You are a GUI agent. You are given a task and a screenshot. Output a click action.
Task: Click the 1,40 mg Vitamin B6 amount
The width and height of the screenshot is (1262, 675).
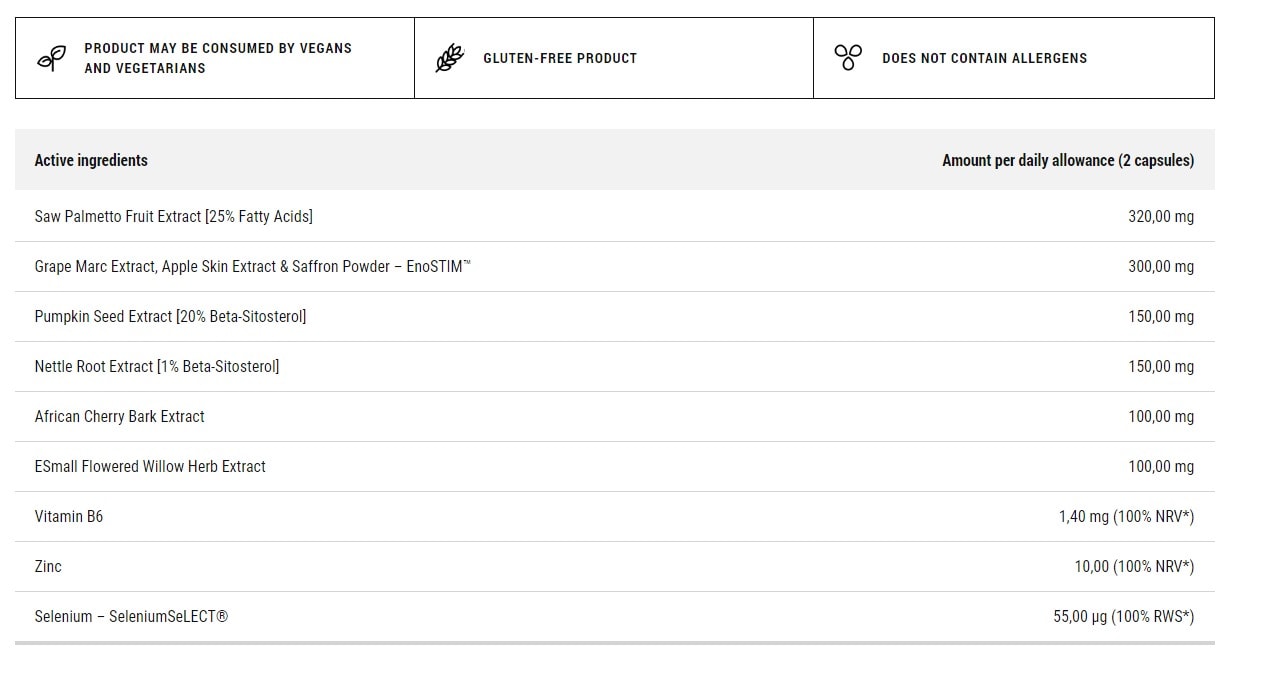(x=1127, y=516)
